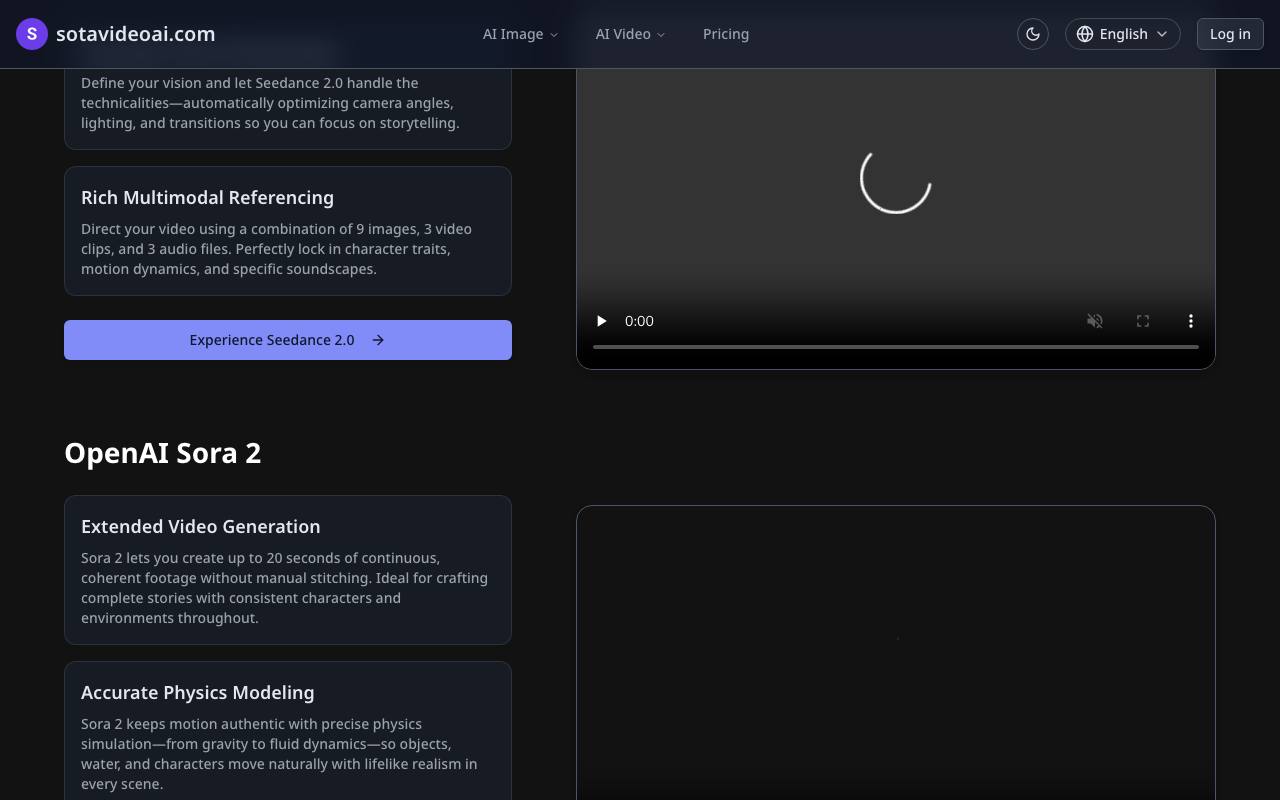Open the English language selector chevron
1280x800 pixels.
[1162, 34]
